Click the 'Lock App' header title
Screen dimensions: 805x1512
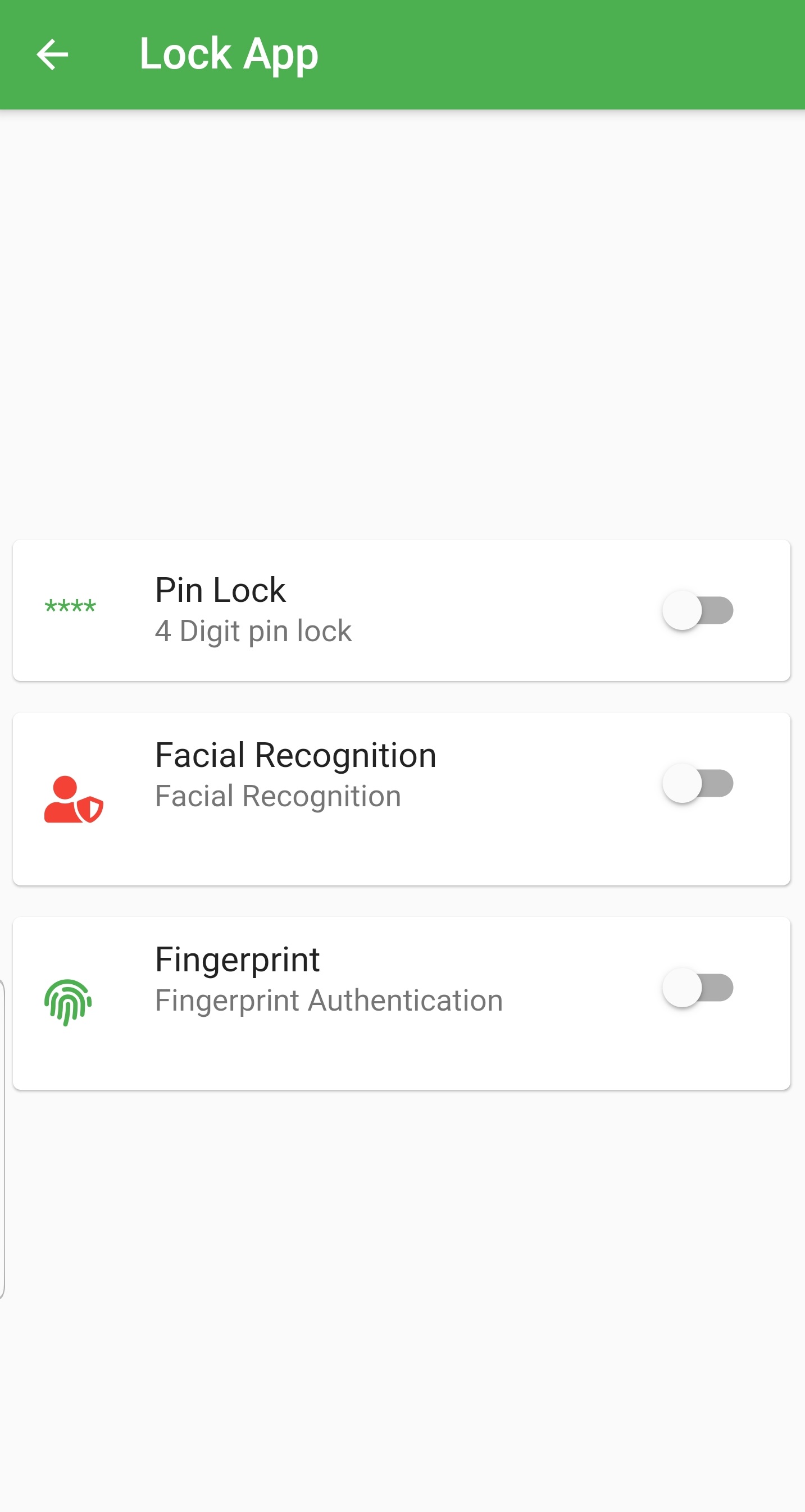[x=229, y=54]
